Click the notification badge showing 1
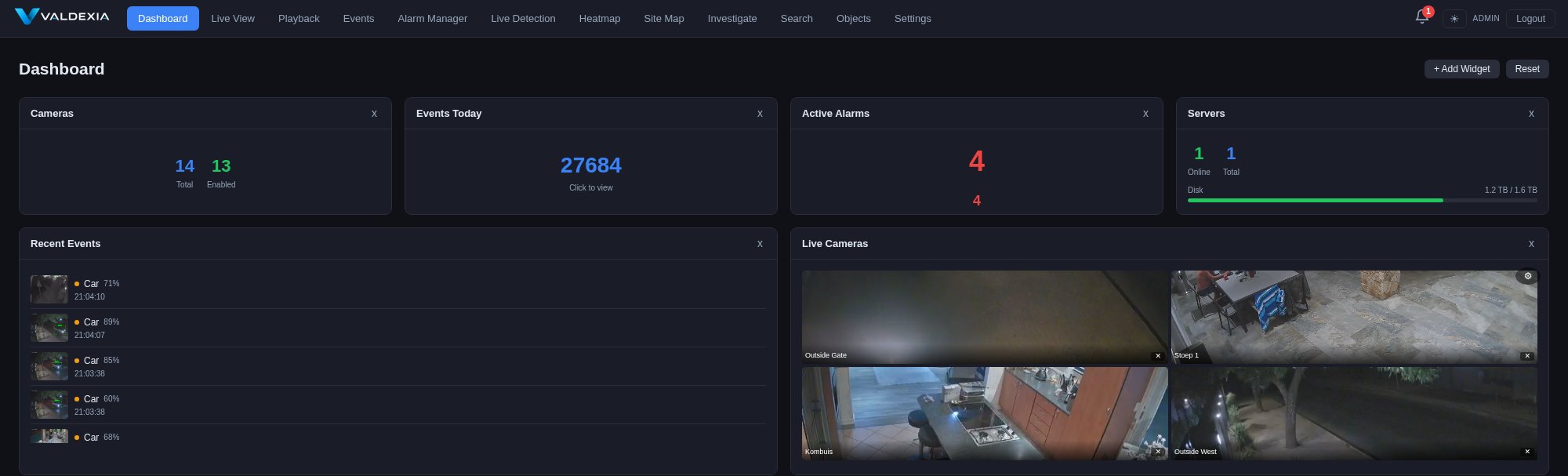 1428,12
